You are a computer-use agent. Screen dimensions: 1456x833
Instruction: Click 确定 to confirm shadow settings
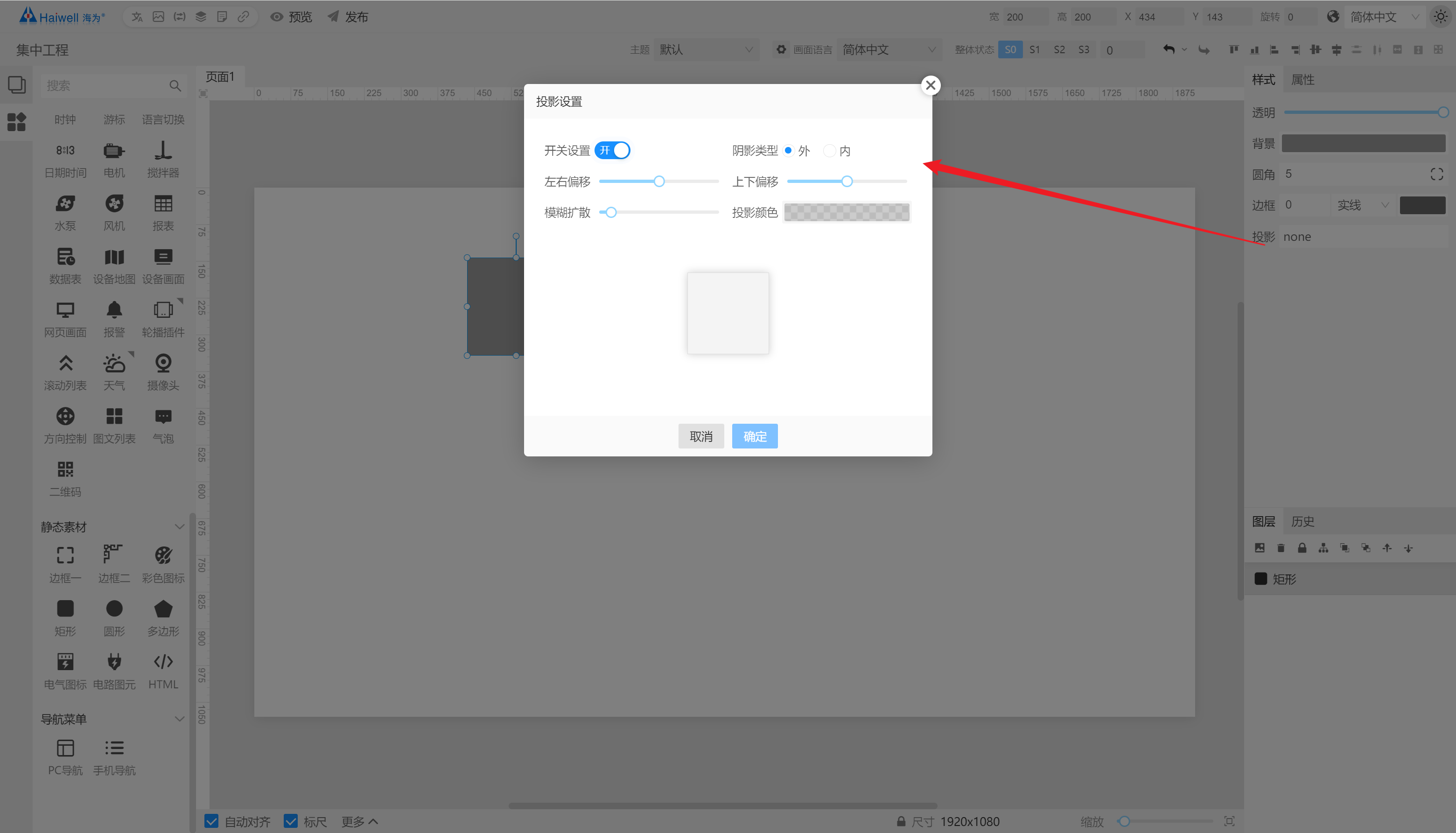point(755,436)
